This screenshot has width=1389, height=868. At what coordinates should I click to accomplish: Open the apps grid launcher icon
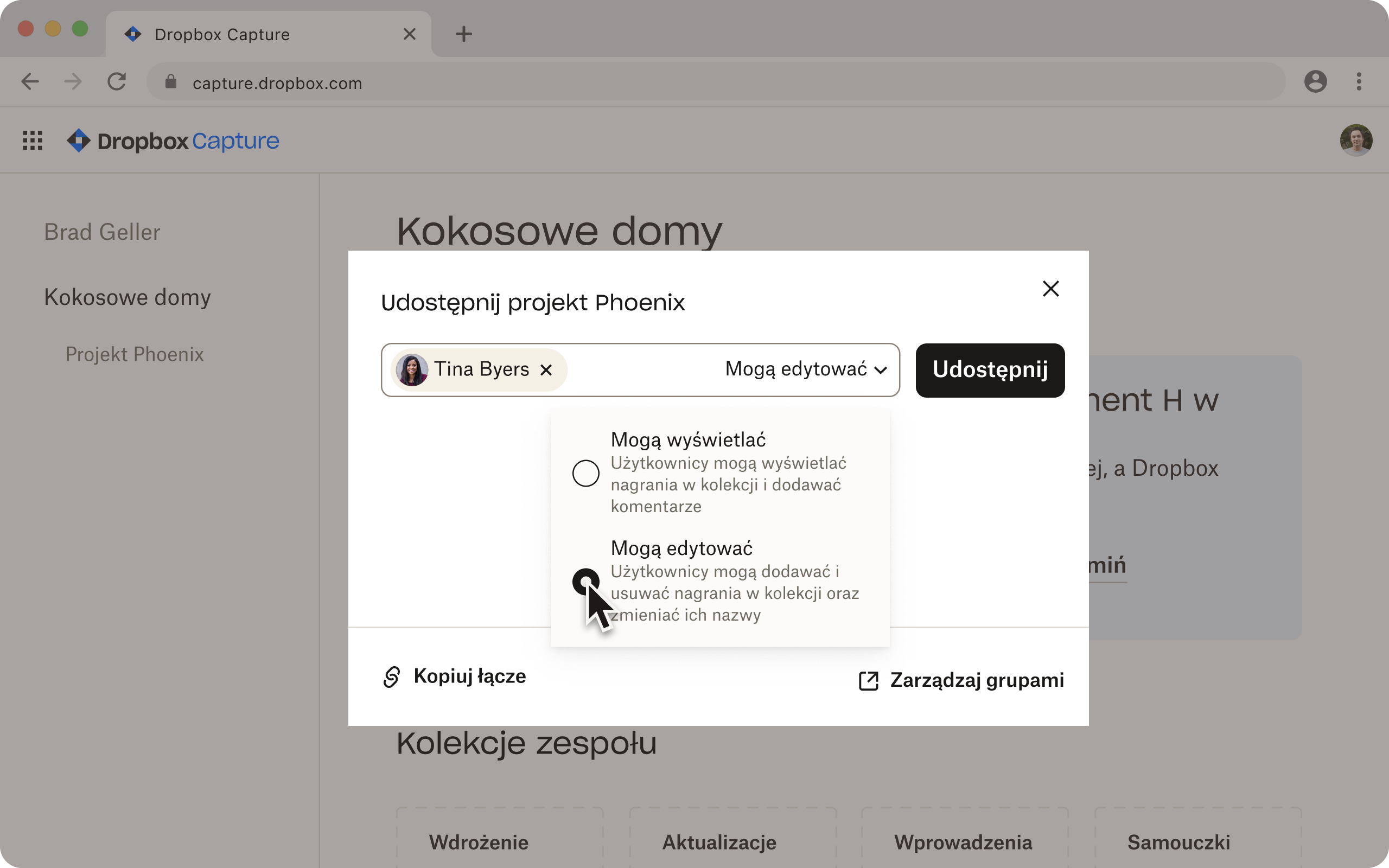tap(32, 141)
